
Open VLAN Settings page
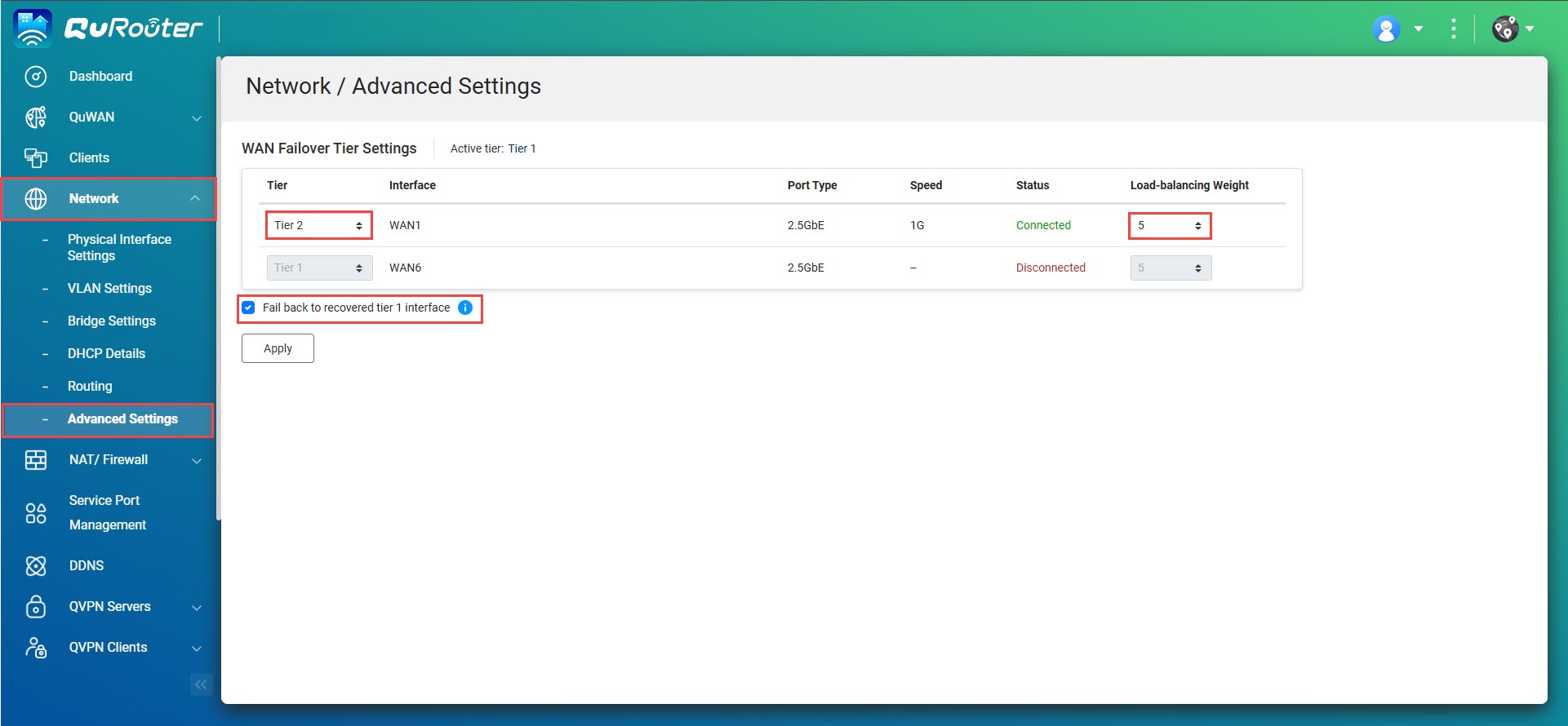(x=109, y=288)
